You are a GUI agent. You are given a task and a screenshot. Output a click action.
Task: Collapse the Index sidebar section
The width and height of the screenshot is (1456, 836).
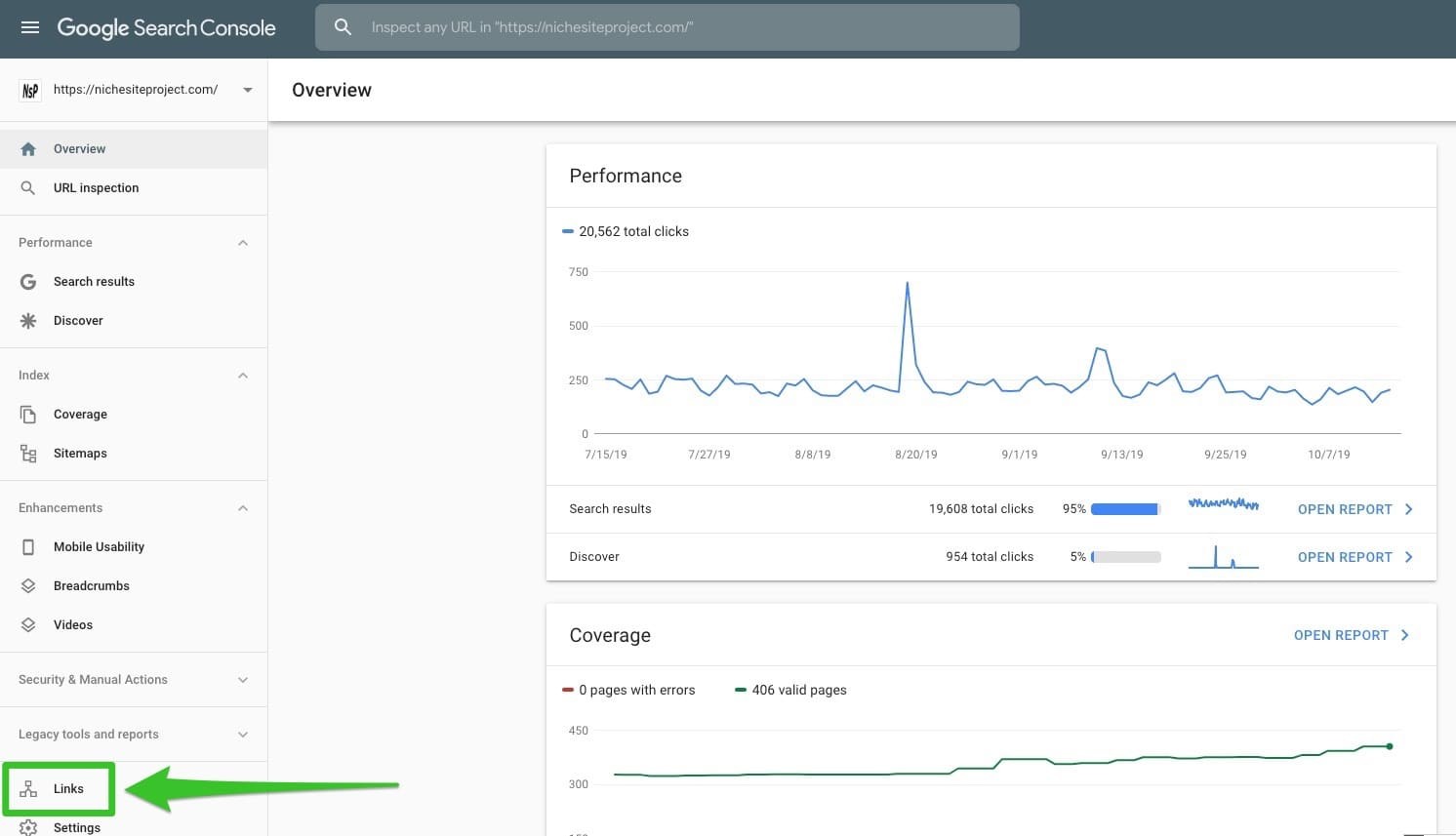pyautogui.click(x=243, y=376)
